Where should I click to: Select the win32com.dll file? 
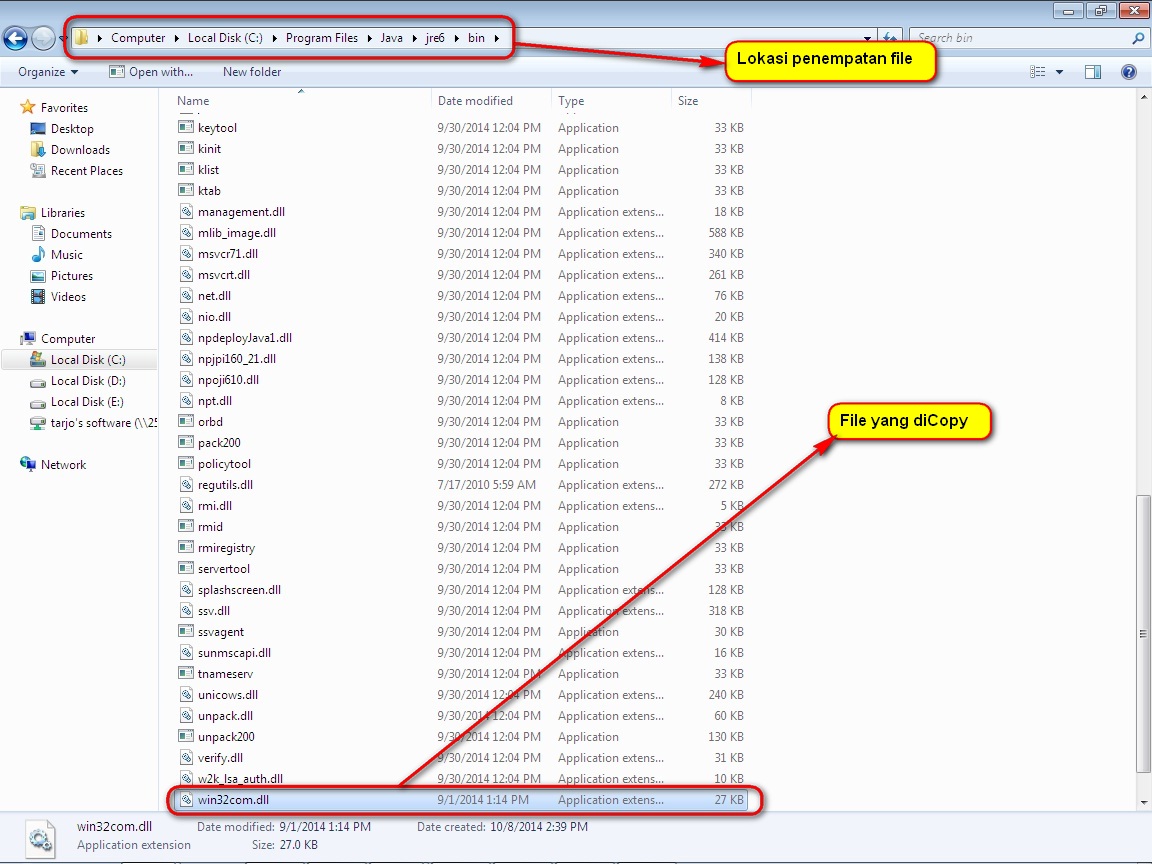[x=233, y=800]
